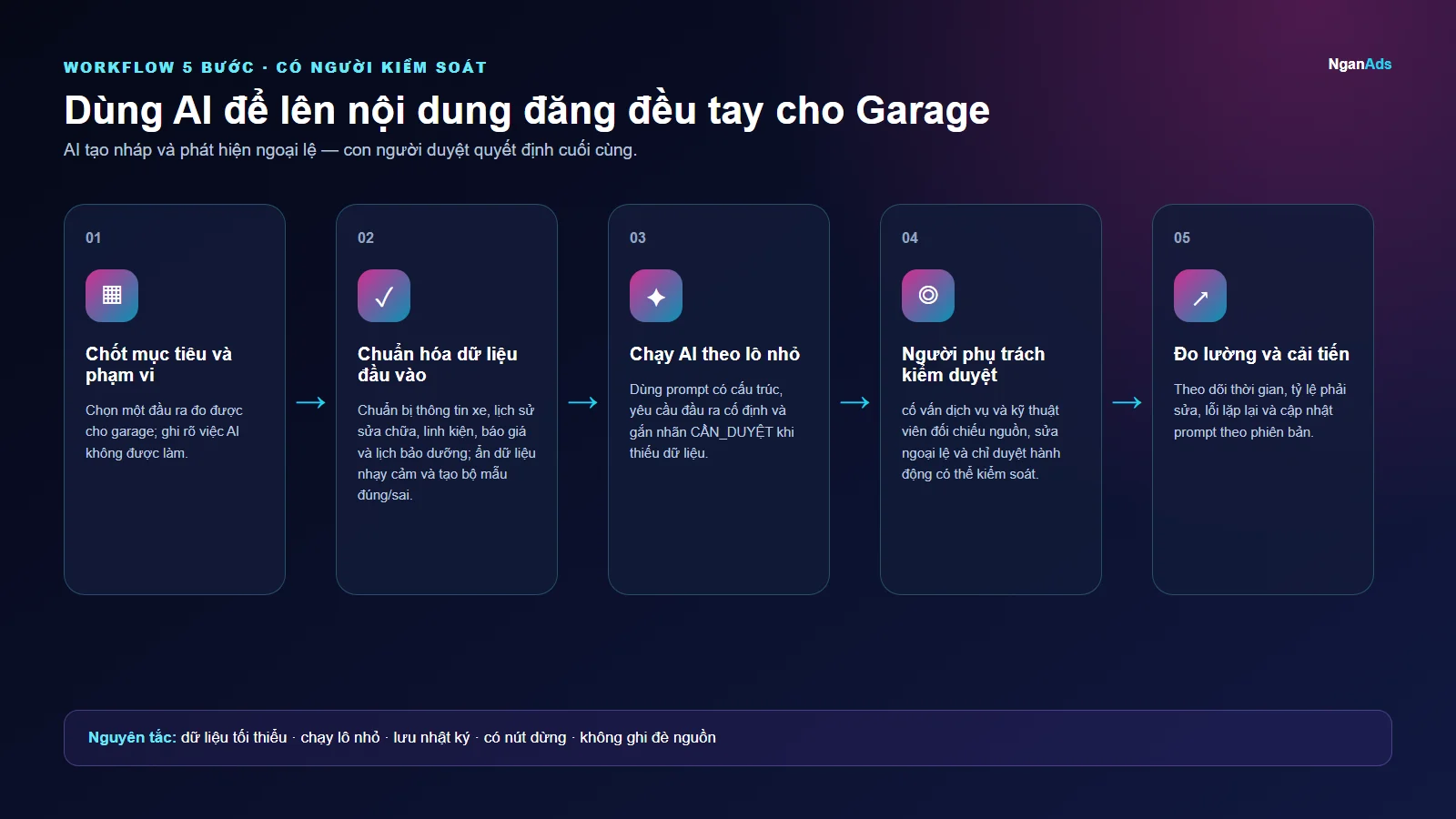Click the sparkle star icon in step 03 card
Image resolution: width=1456 pixels, height=819 pixels.
click(x=656, y=296)
